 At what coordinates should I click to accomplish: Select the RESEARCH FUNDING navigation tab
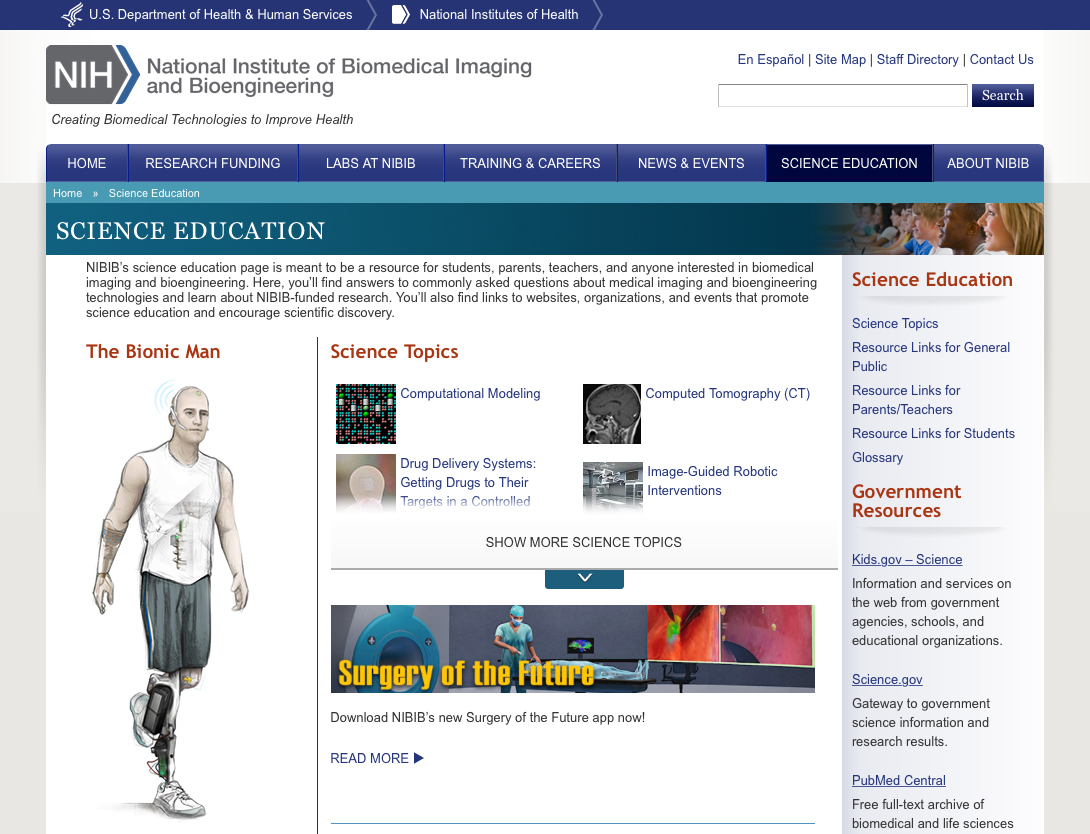tap(212, 162)
